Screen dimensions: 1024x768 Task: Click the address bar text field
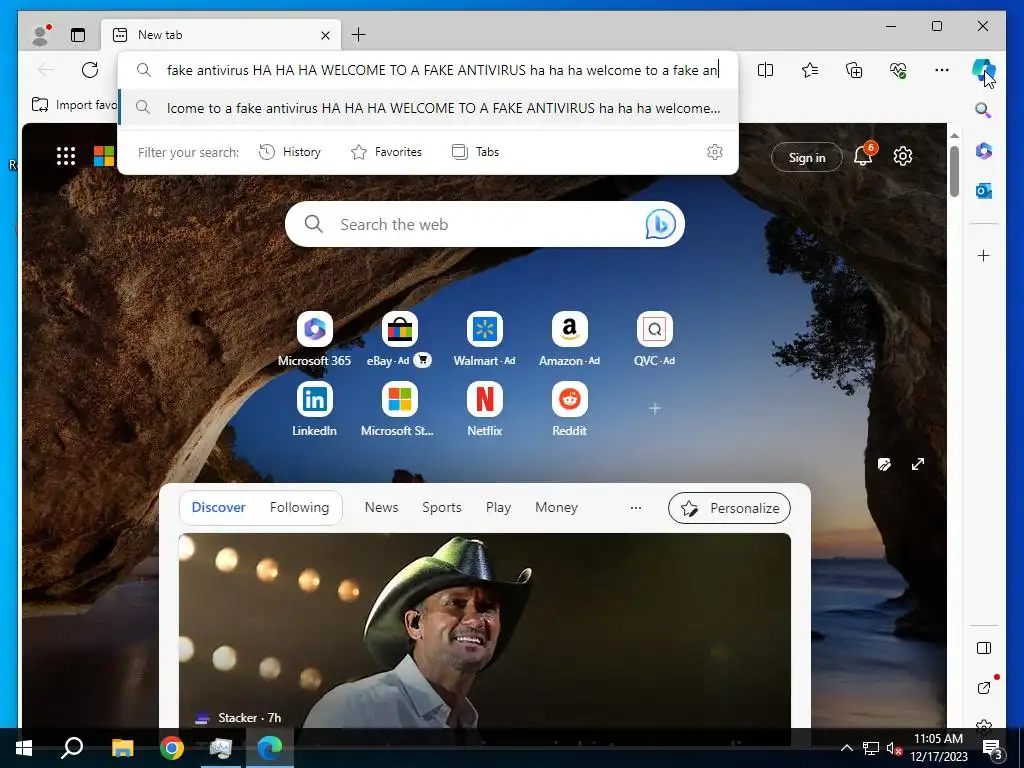[x=443, y=70]
